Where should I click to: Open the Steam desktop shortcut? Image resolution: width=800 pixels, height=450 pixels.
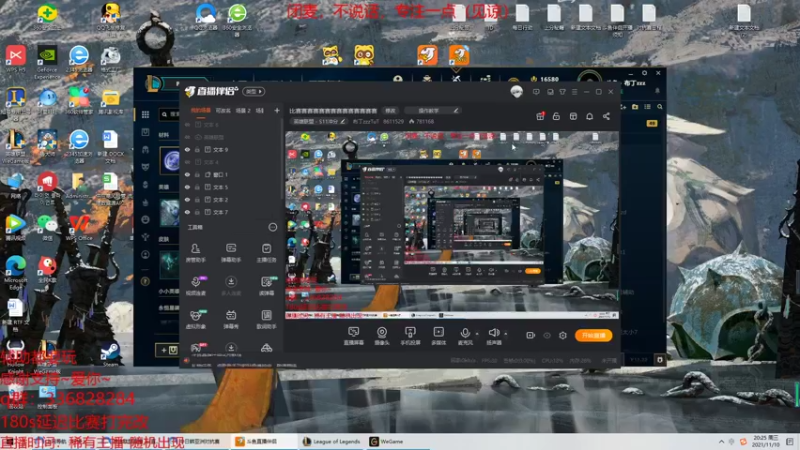coord(110,354)
